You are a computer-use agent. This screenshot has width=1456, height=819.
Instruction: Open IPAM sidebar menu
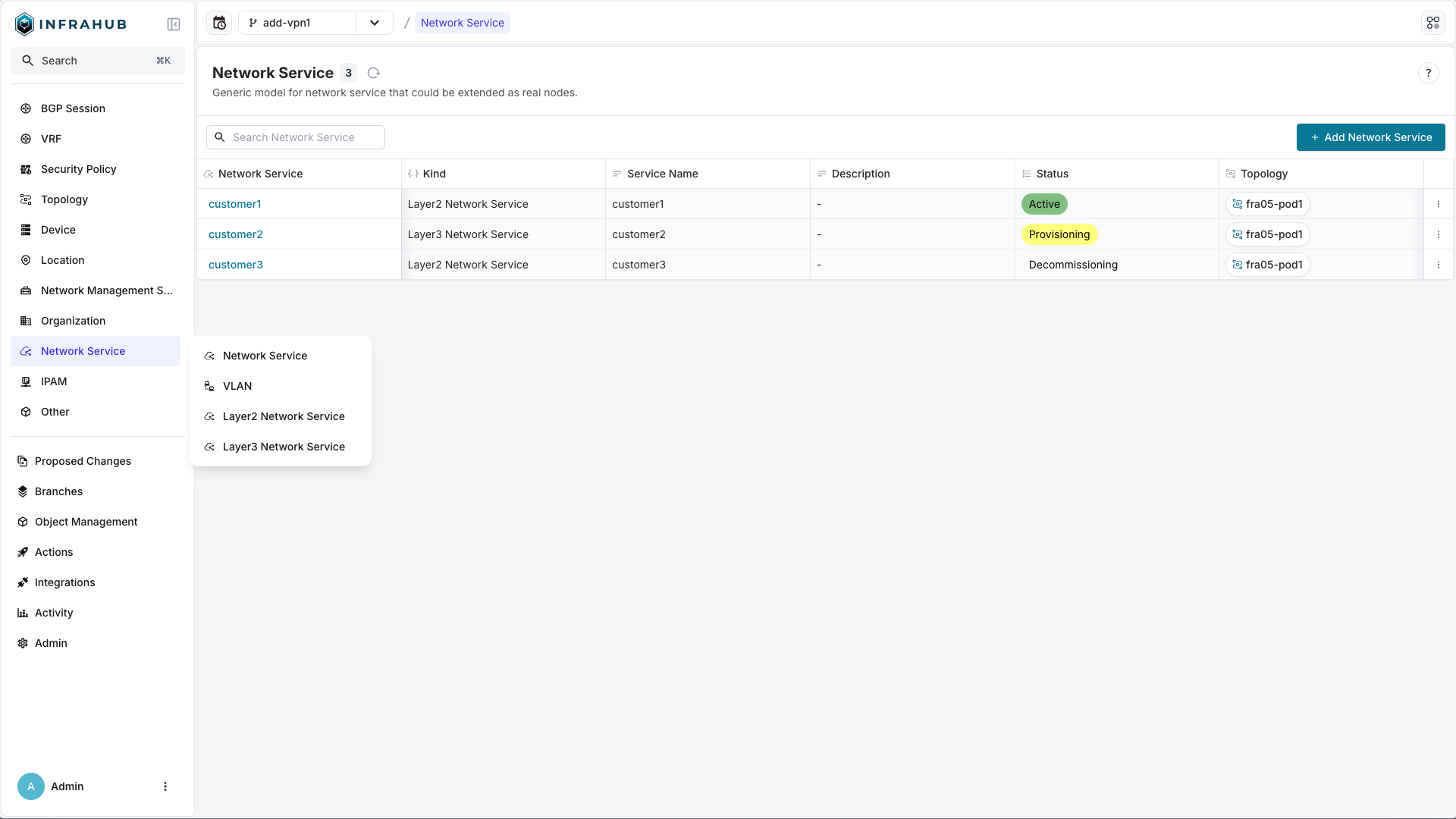tap(96, 381)
